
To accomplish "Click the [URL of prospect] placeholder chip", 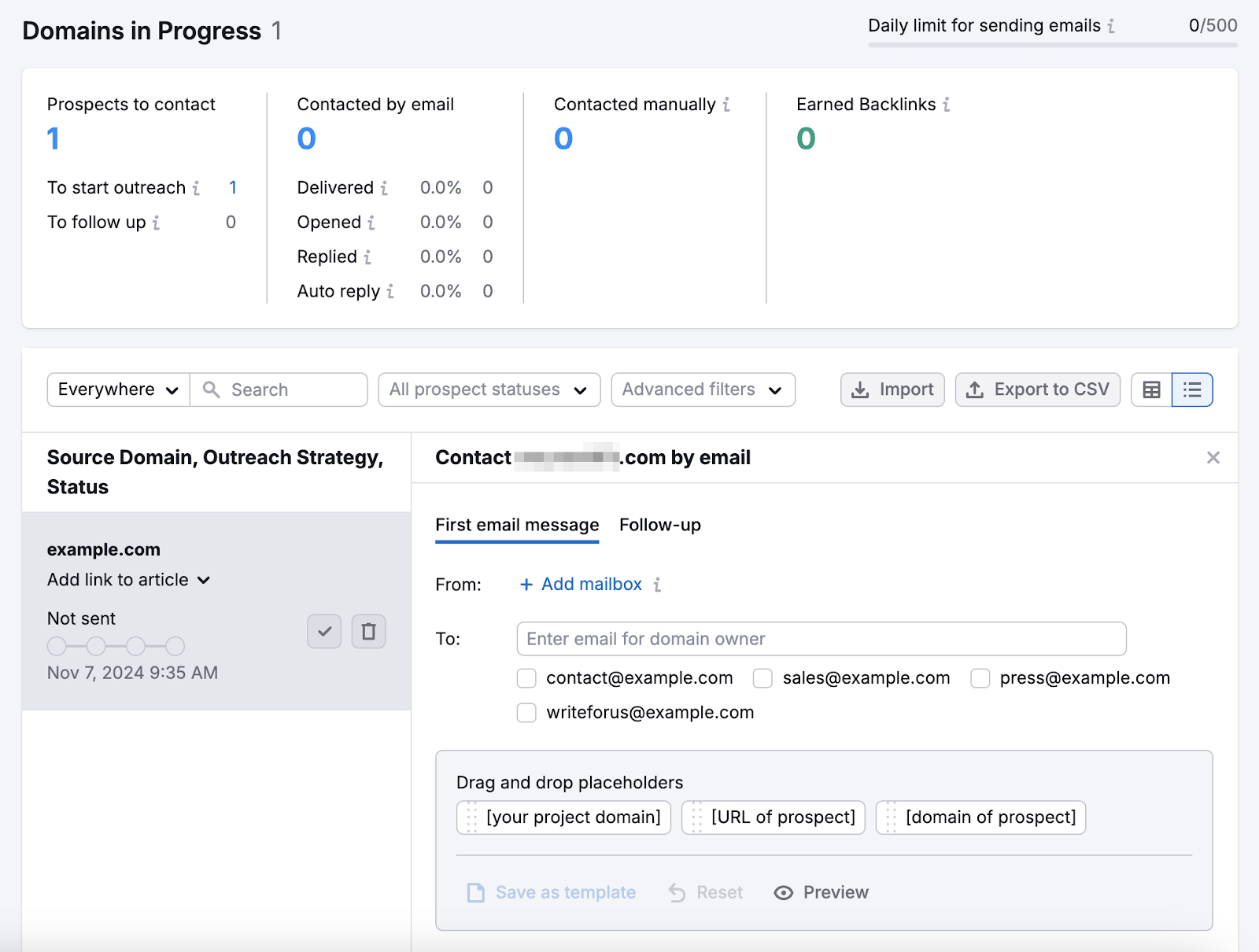I will coord(773,817).
